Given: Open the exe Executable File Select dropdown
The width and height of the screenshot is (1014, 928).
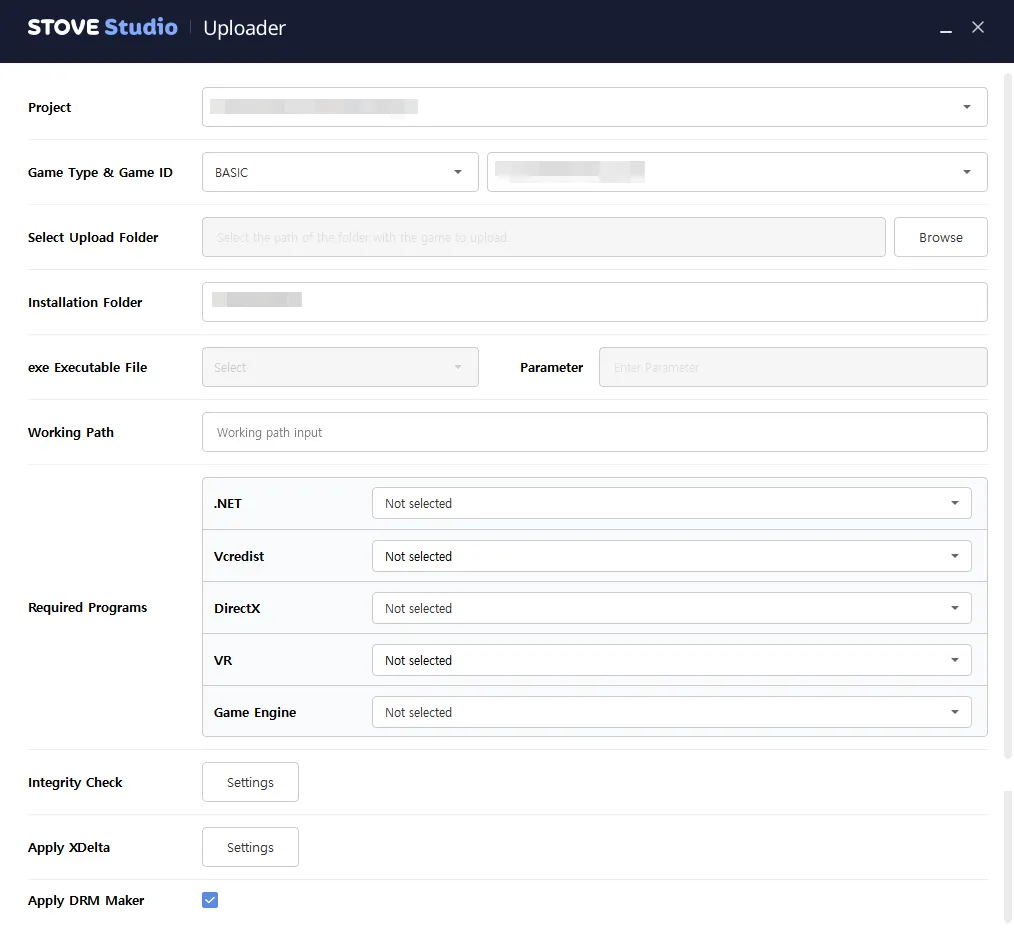Looking at the screenshot, I should 340,367.
